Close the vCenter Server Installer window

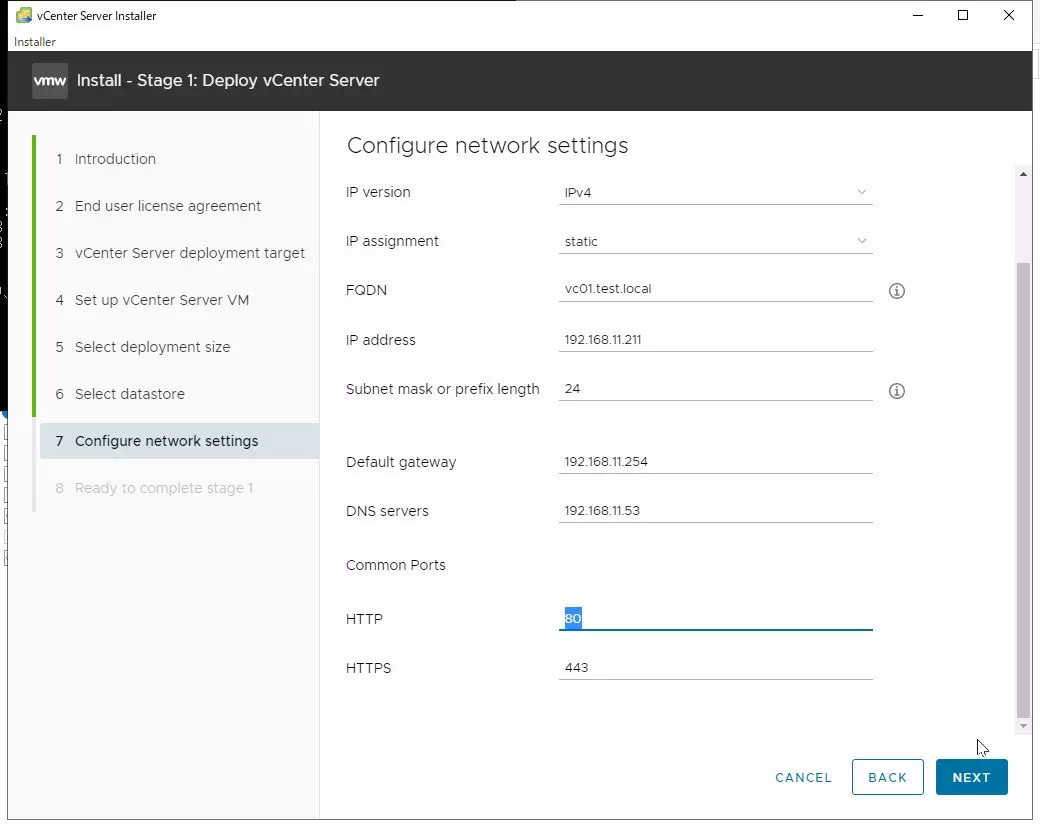coord(1009,15)
